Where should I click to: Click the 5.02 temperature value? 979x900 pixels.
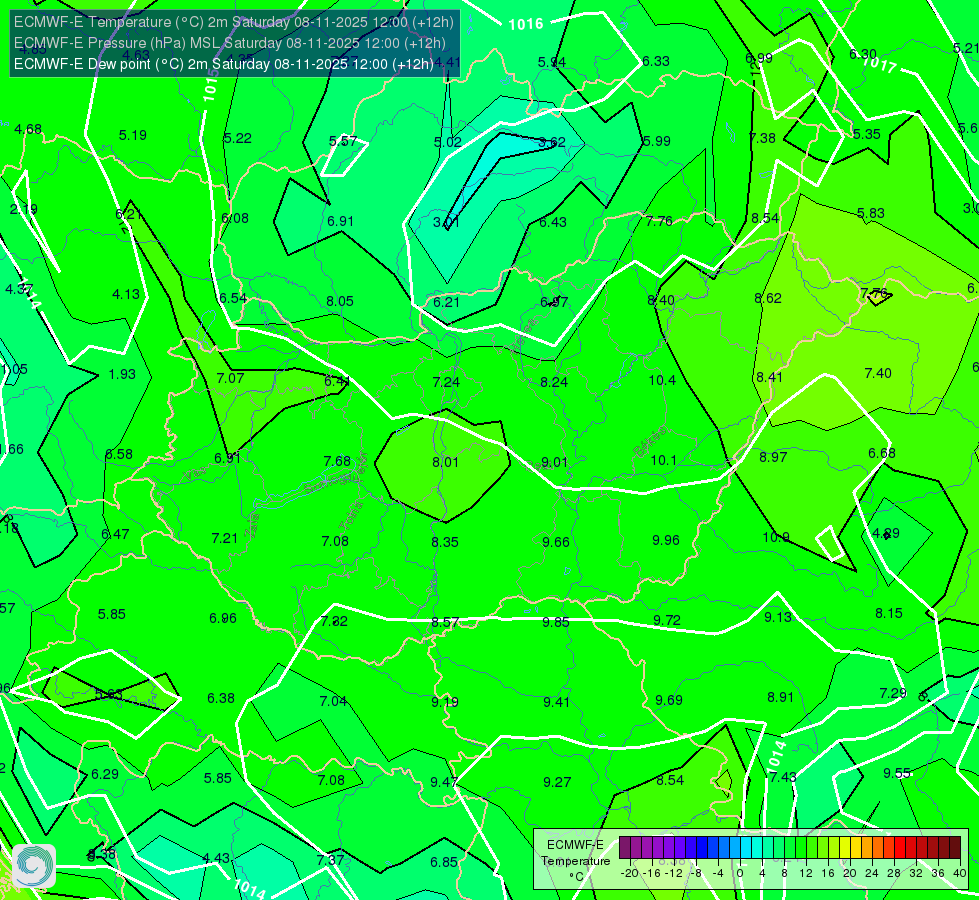click(x=448, y=142)
